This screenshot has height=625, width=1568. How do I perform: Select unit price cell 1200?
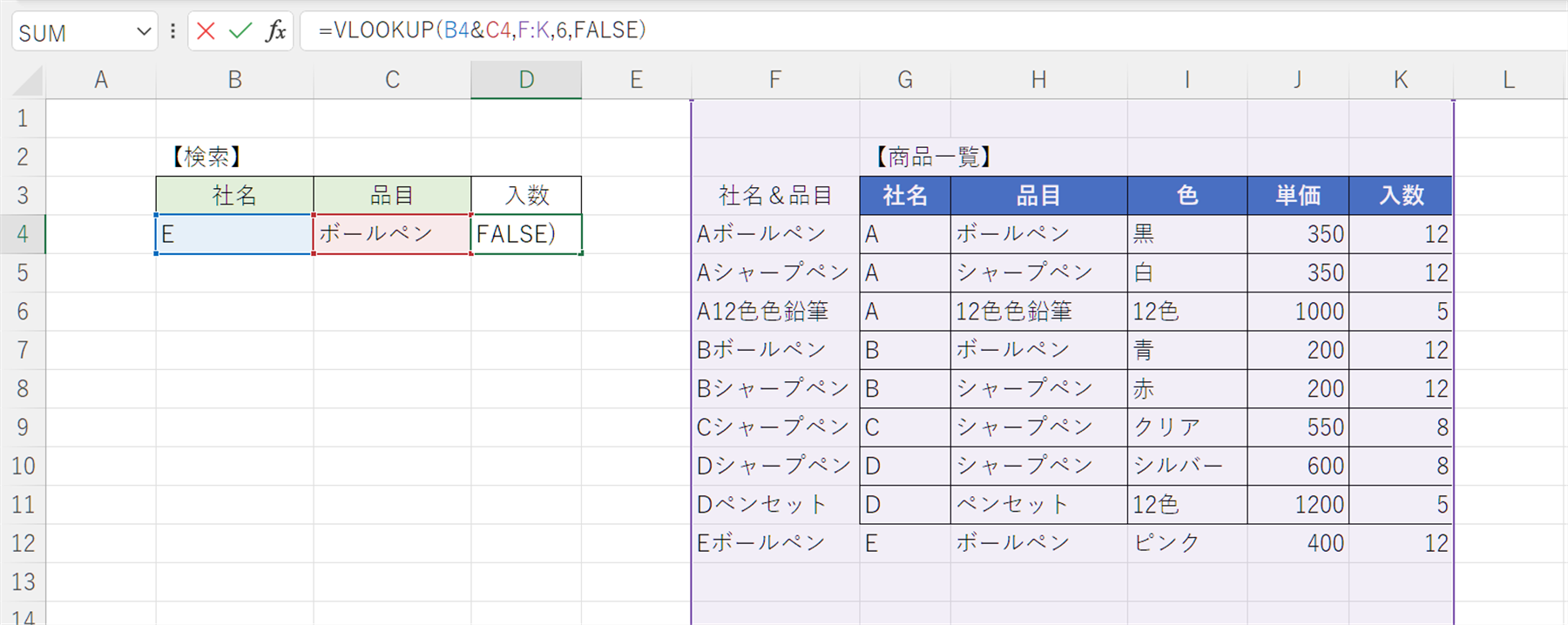(x=1298, y=504)
